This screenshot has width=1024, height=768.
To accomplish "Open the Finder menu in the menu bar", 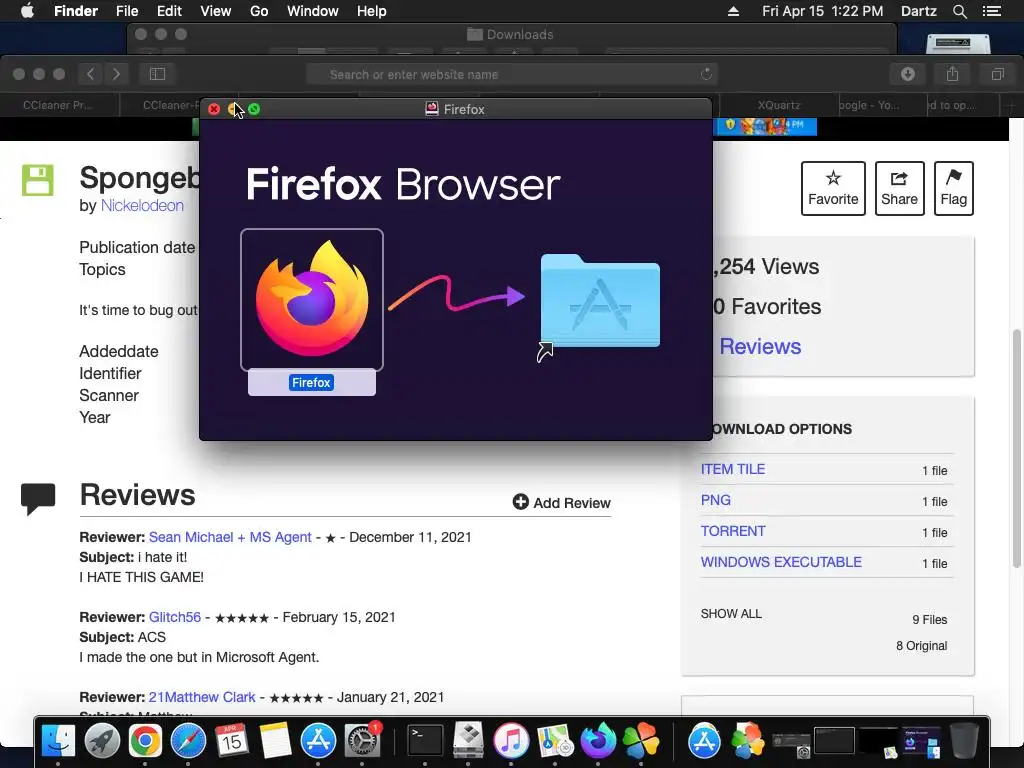I will tap(76, 11).
